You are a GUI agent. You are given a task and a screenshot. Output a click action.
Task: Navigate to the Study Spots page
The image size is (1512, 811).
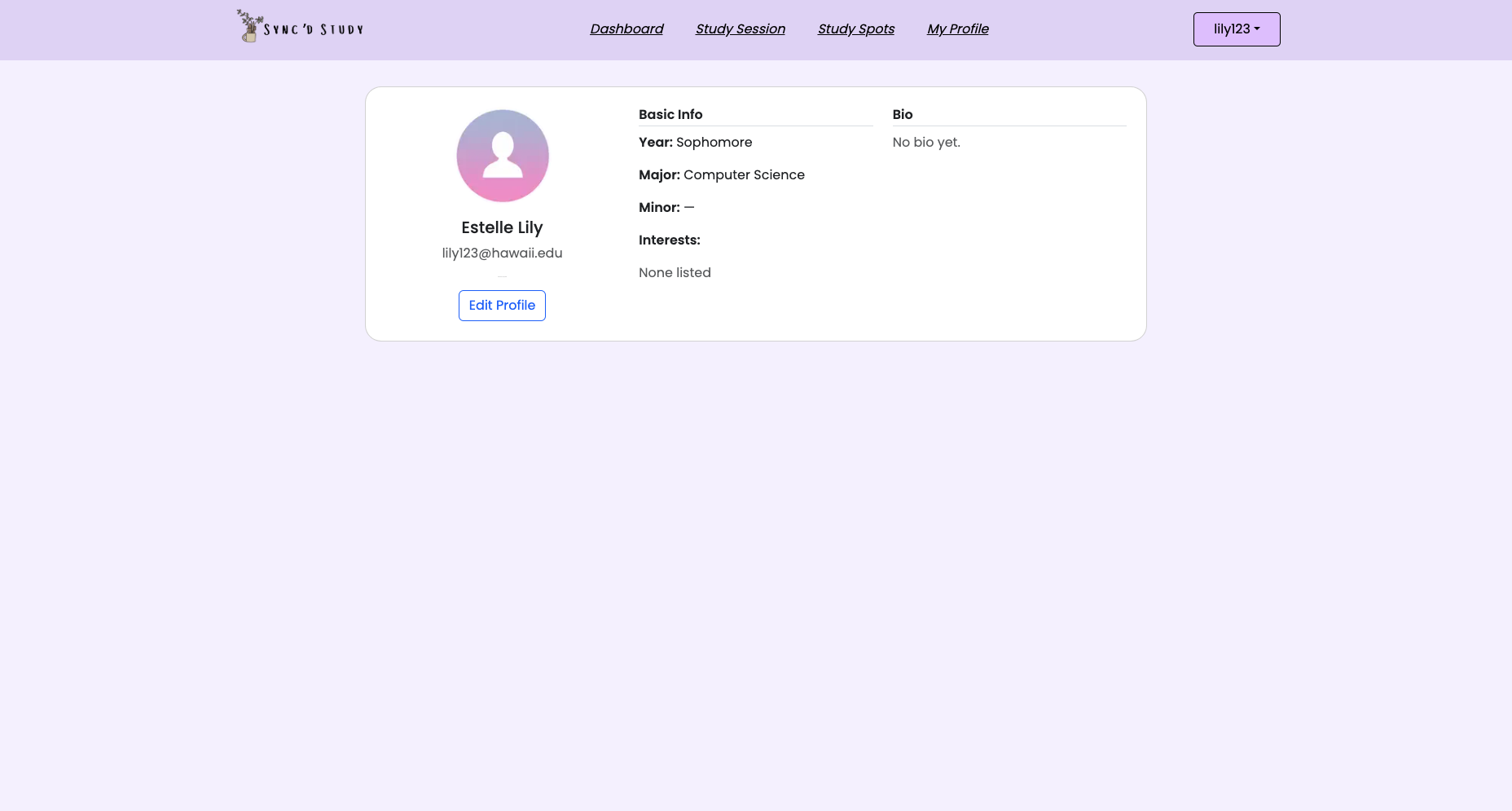tap(855, 29)
